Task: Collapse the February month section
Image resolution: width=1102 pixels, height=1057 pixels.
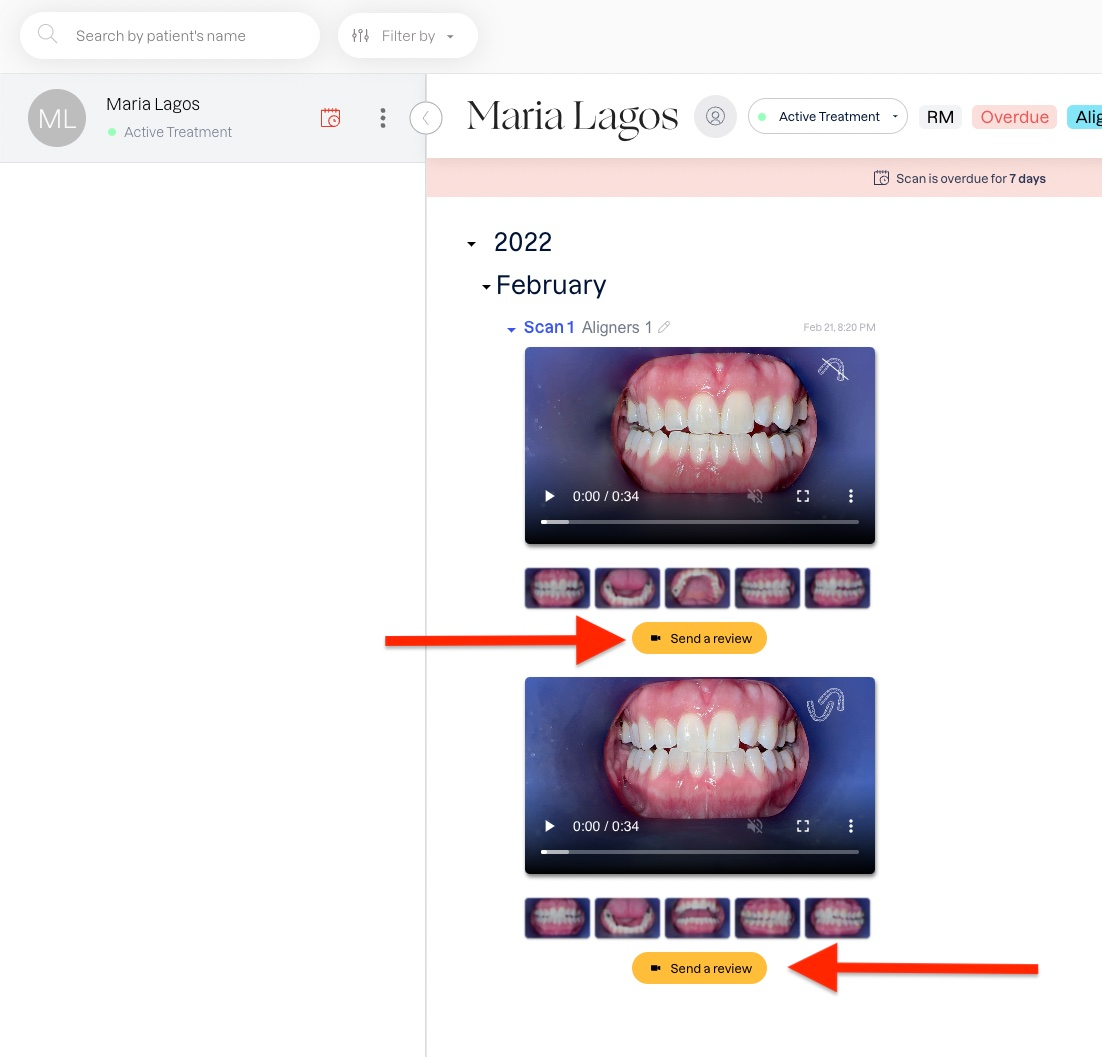Action: 486,287
